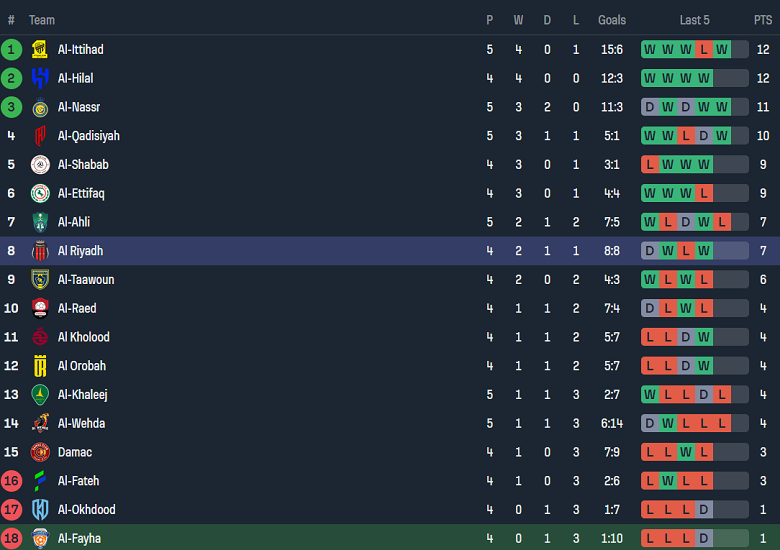
Task: Click the Al Riyadh club badge
Action: tap(40, 251)
